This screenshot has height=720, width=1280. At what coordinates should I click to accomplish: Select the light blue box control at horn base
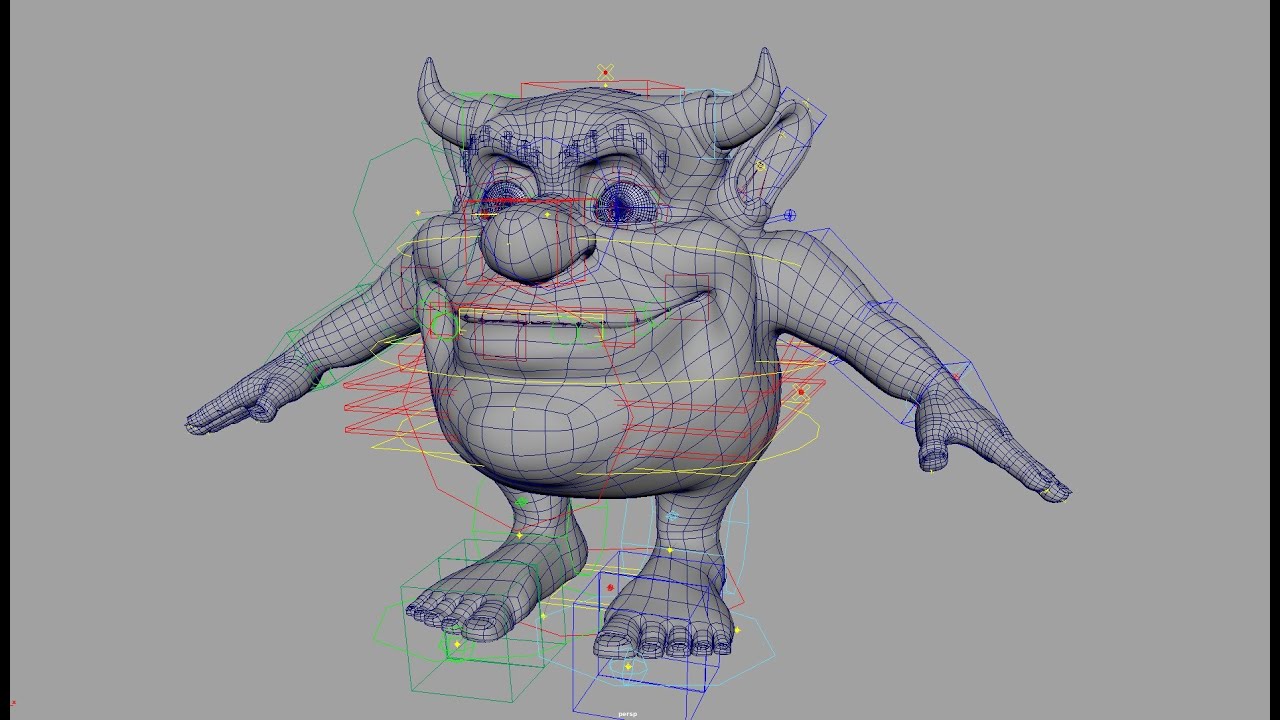(x=707, y=125)
